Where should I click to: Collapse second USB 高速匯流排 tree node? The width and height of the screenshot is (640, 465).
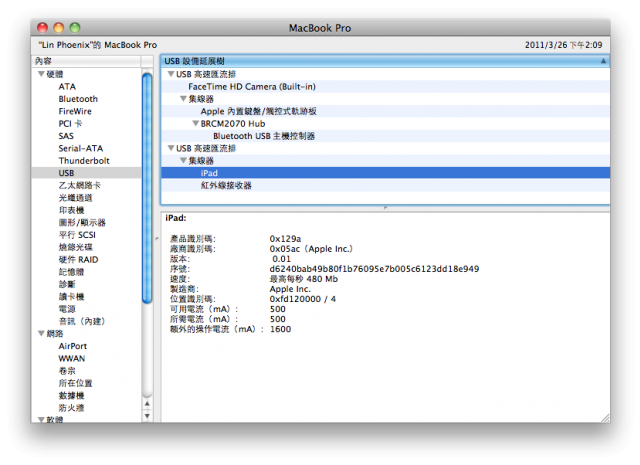[171, 148]
